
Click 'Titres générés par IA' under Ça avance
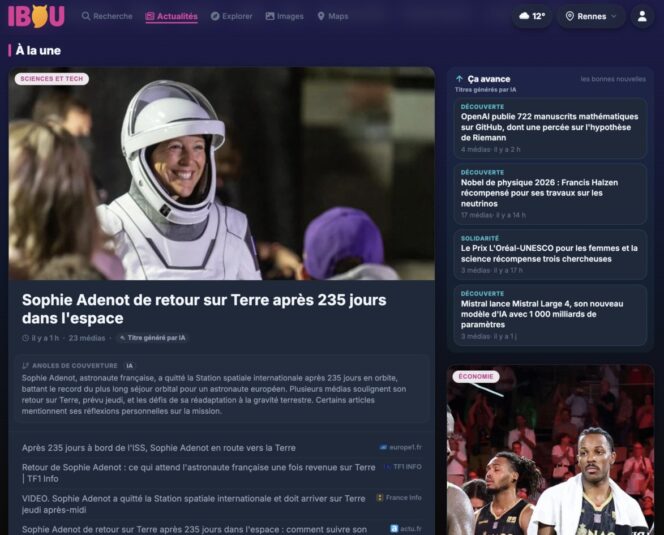point(485,90)
